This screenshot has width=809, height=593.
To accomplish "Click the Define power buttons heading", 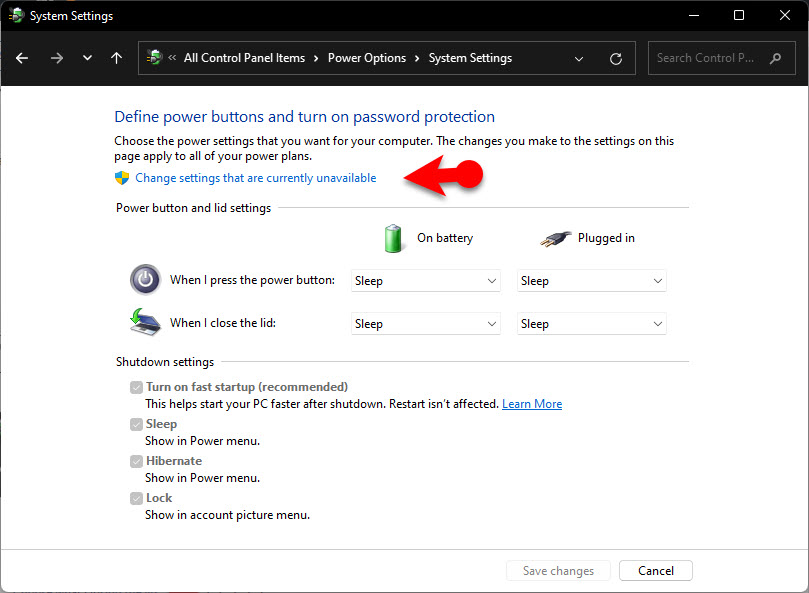I will 304,117.
